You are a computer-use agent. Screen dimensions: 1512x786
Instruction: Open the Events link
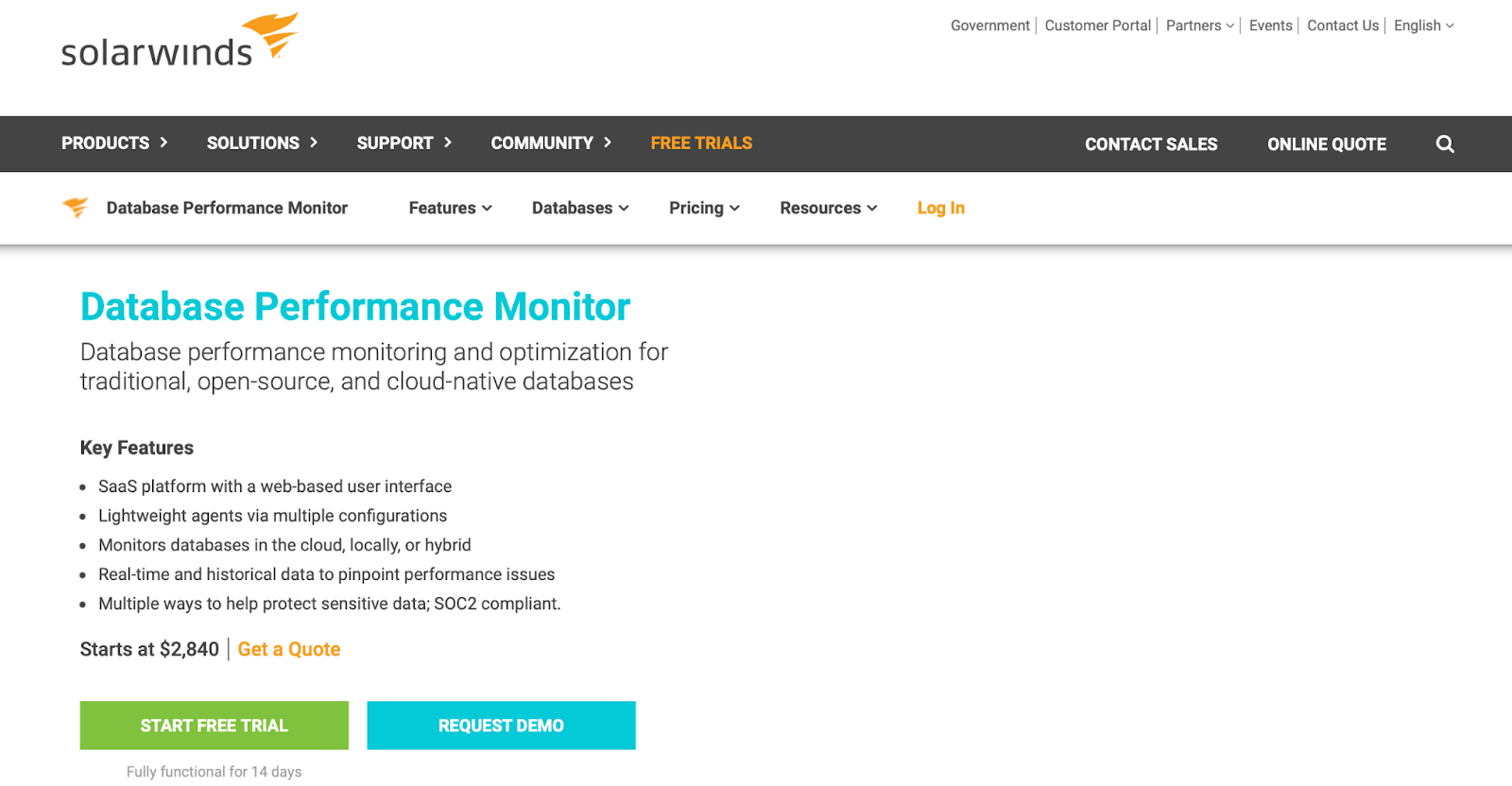[x=1271, y=26]
